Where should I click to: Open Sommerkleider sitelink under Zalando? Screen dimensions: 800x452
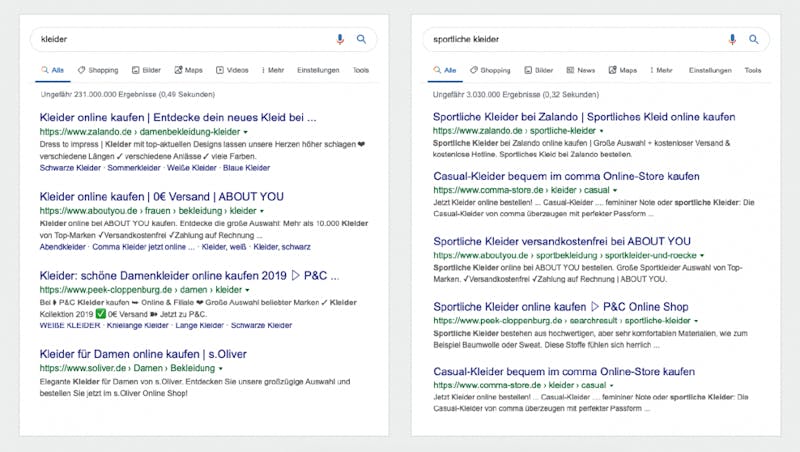pos(134,168)
